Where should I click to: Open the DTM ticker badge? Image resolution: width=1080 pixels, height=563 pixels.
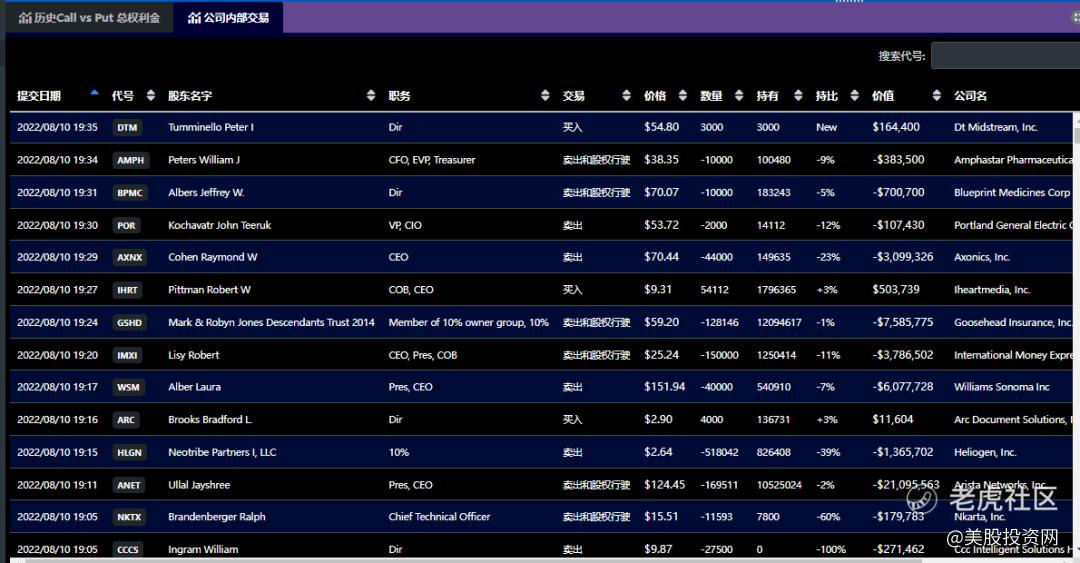pyautogui.click(x=127, y=127)
